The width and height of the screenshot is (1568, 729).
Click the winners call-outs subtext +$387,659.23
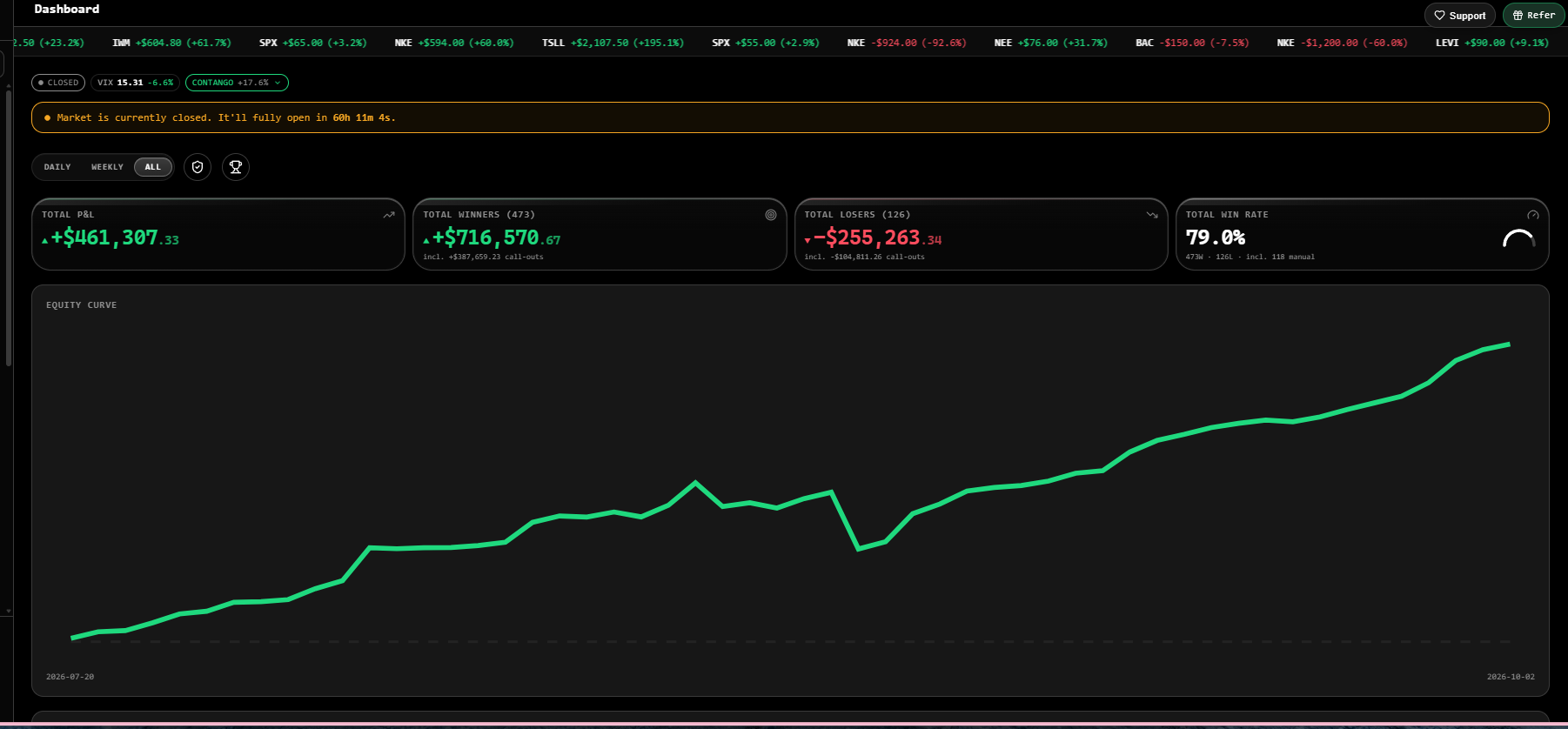point(483,257)
